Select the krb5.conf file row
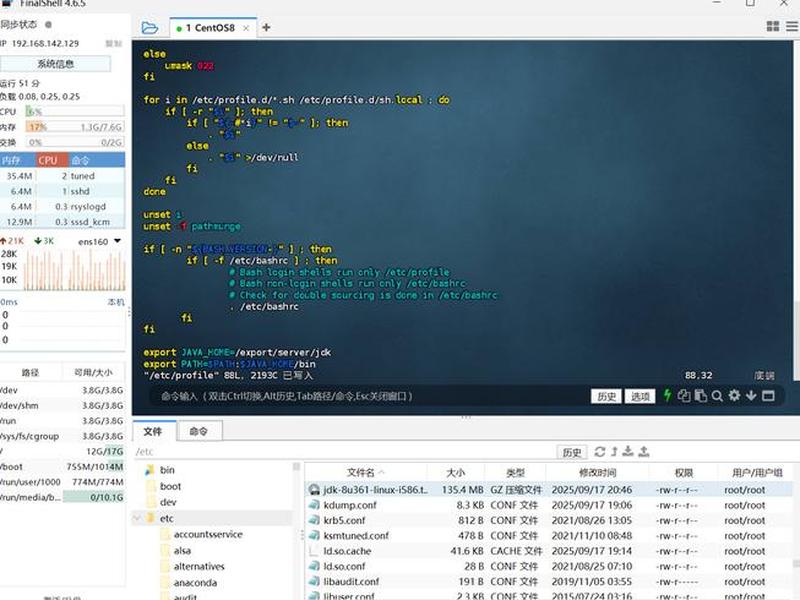This screenshot has height=600, width=800. click(548, 520)
